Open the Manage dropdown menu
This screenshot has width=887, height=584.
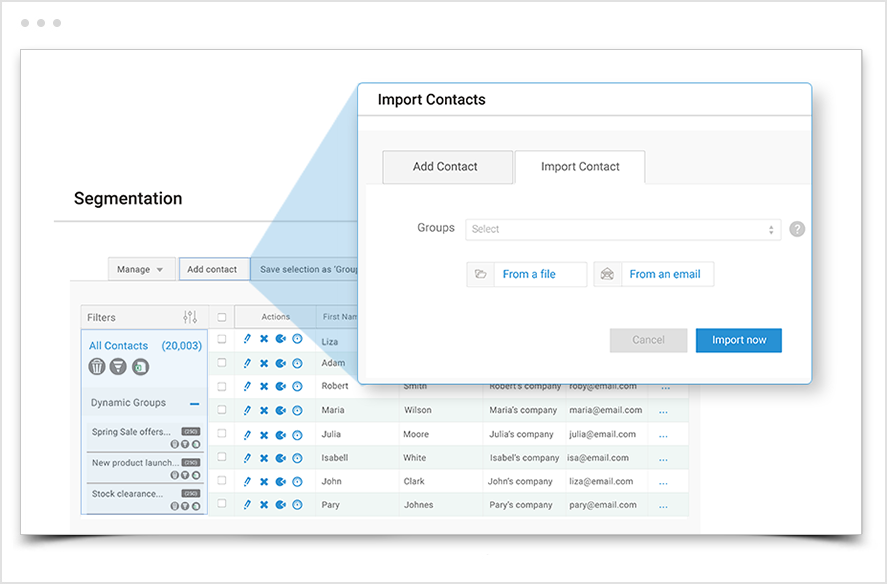[140, 269]
